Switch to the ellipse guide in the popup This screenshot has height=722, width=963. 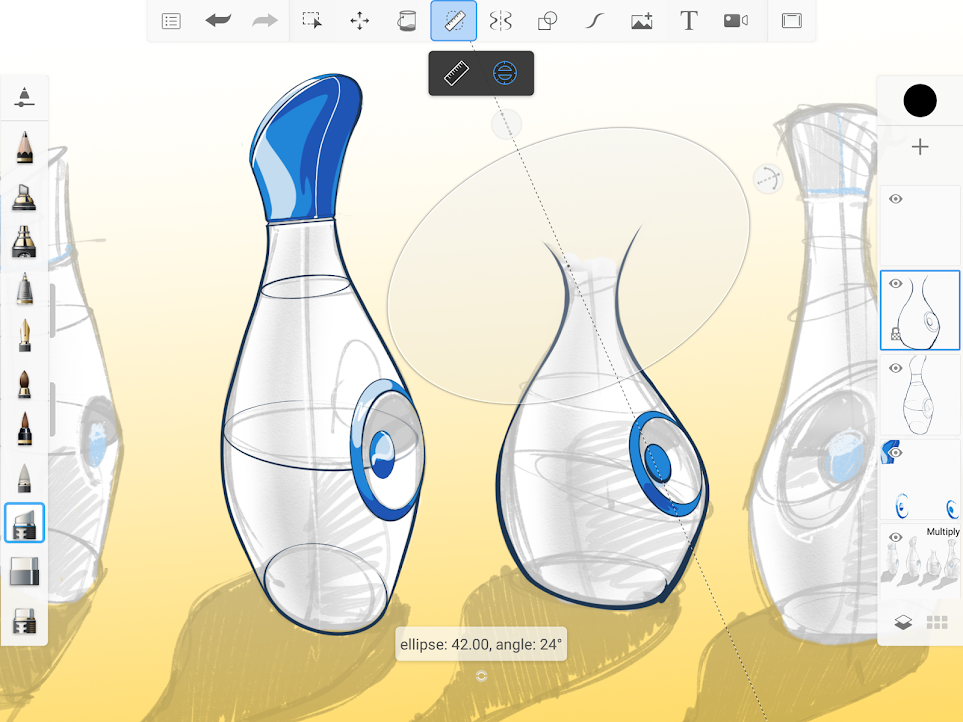[x=504, y=72]
